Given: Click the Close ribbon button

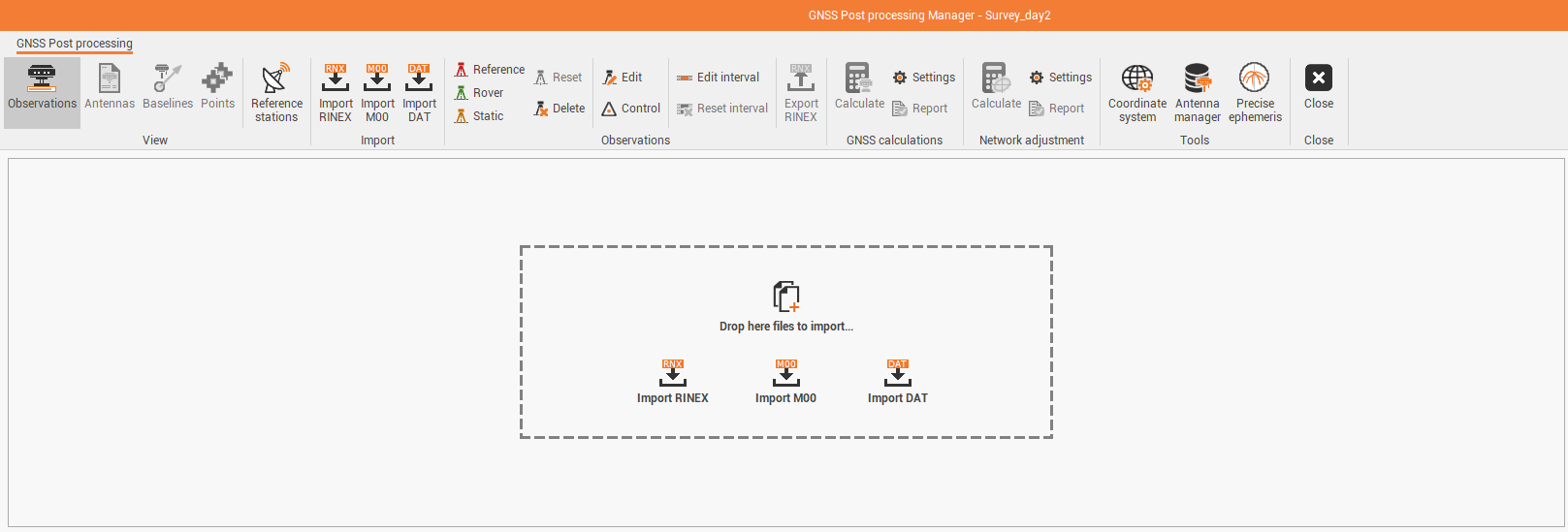Looking at the screenshot, I should tap(1318, 87).
